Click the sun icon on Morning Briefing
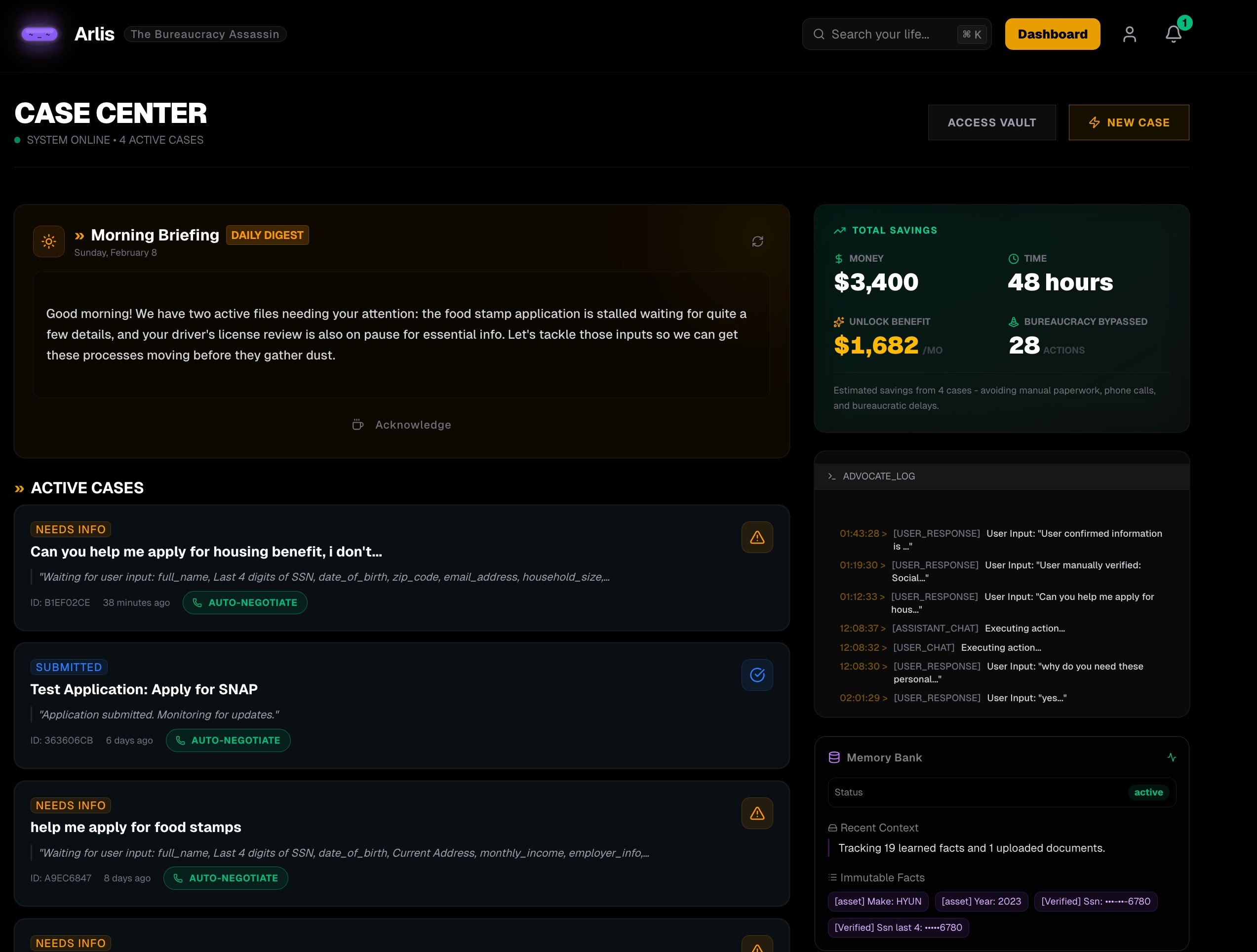This screenshot has height=952, width=1257. (49, 241)
